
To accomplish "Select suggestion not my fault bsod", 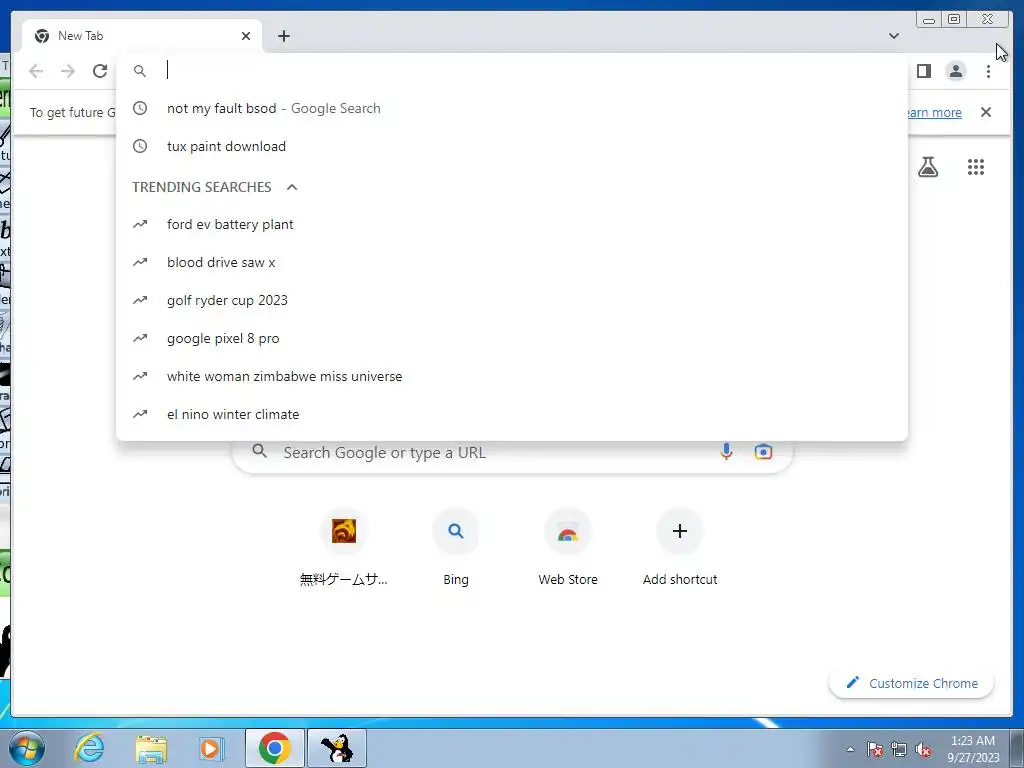I will (511, 108).
